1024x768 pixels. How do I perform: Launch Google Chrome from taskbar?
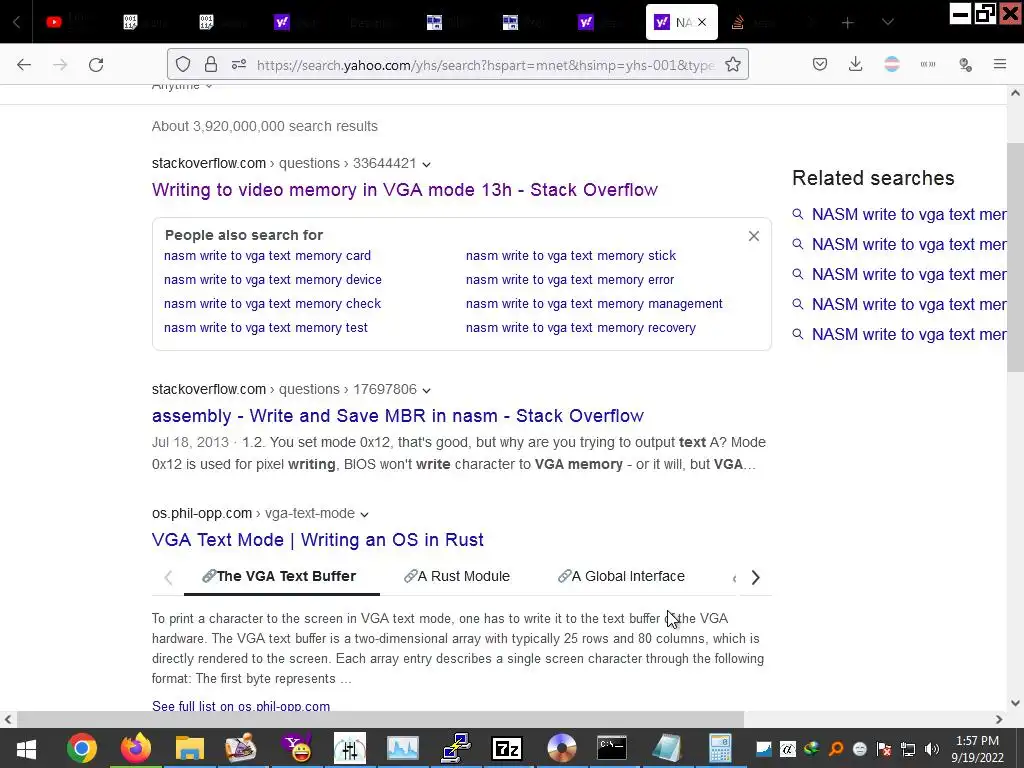pos(82,748)
